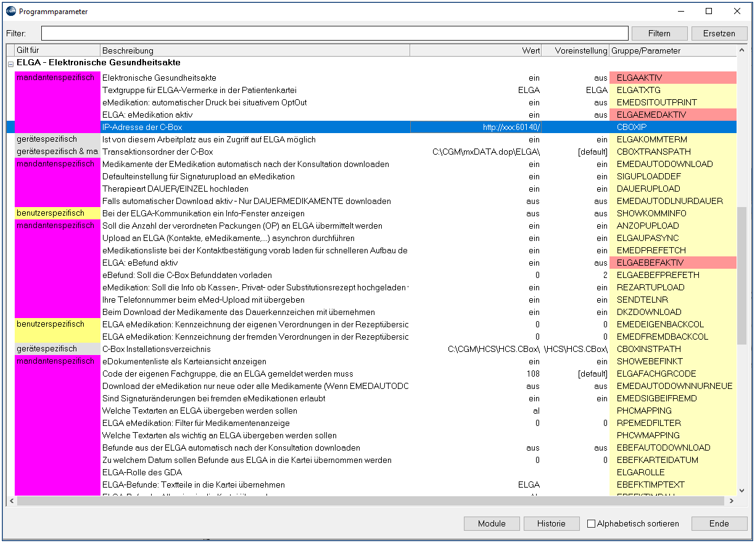Click the horizontal scrollbar left arrow

point(12,501)
